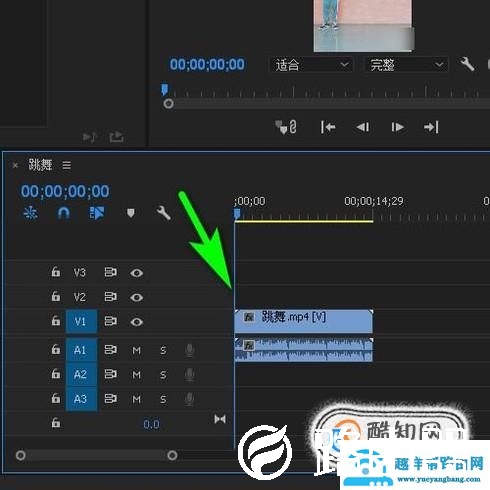Toggle sync lock on V3
Viewport: 490px width, 490px height.
click(110, 272)
